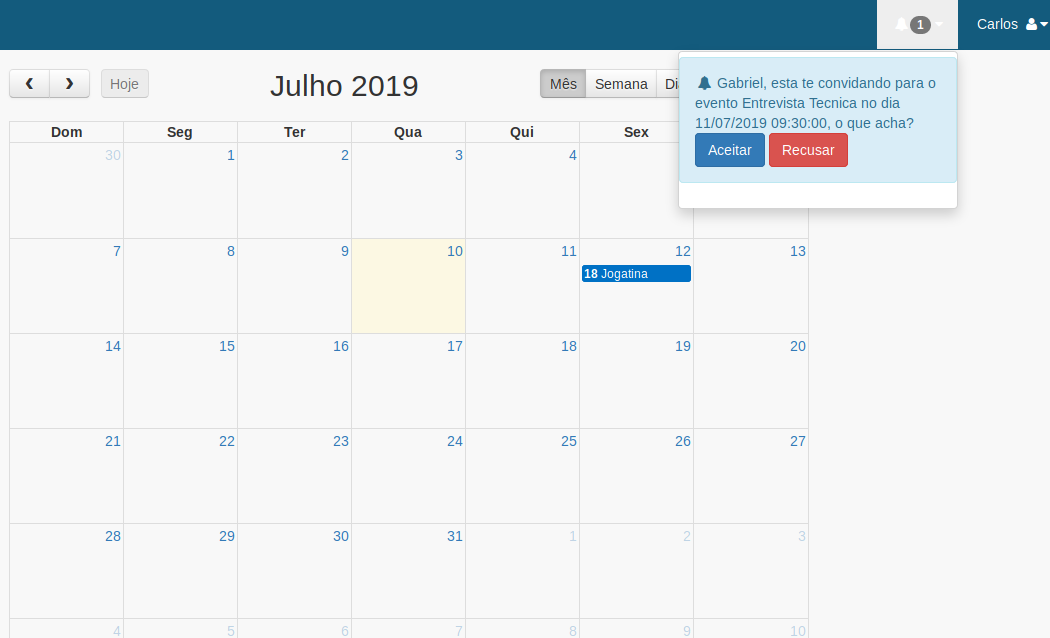Switch calendar to Dia view
The width and height of the screenshot is (1050, 638).
673,84
